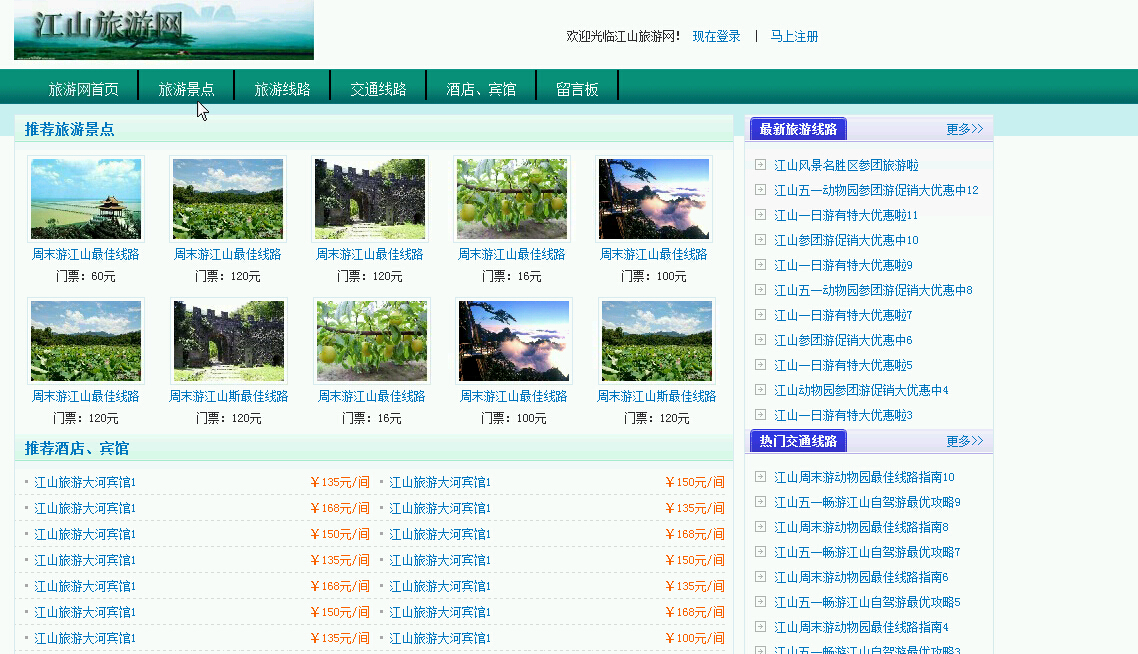Go to 旅游网首页 in the navigation bar

[83, 89]
